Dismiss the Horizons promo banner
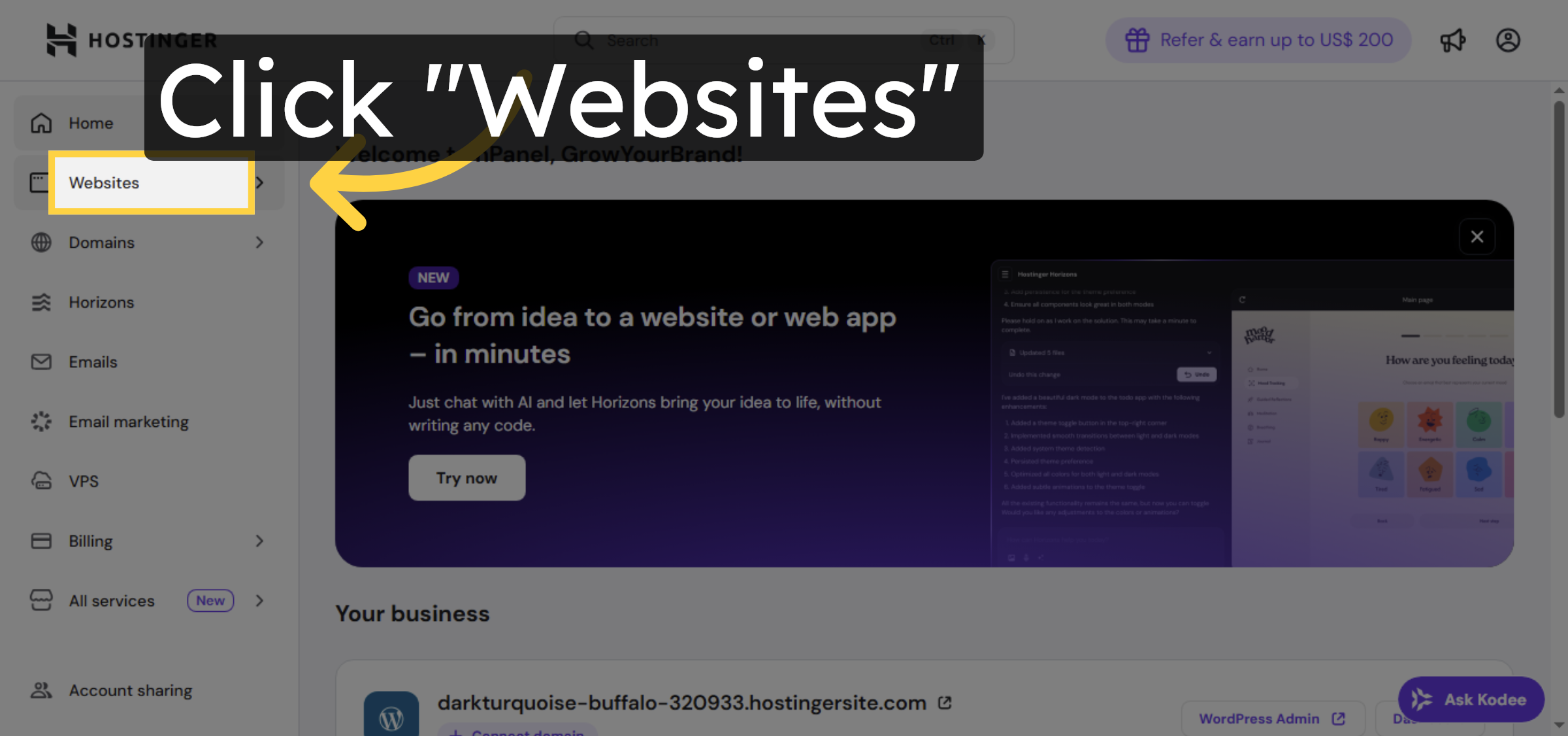This screenshot has width=1568, height=736. [x=1477, y=236]
